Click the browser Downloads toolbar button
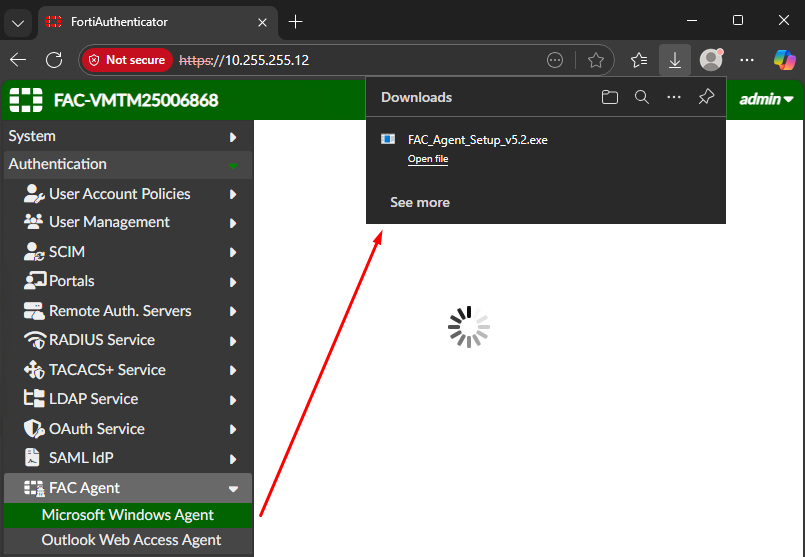805x557 pixels. click(675, 61)
